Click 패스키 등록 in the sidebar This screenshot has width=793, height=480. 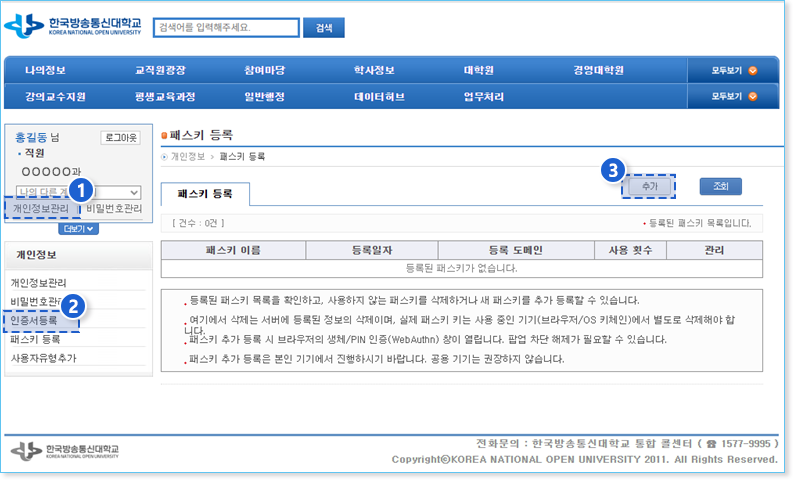pos(35,339)
